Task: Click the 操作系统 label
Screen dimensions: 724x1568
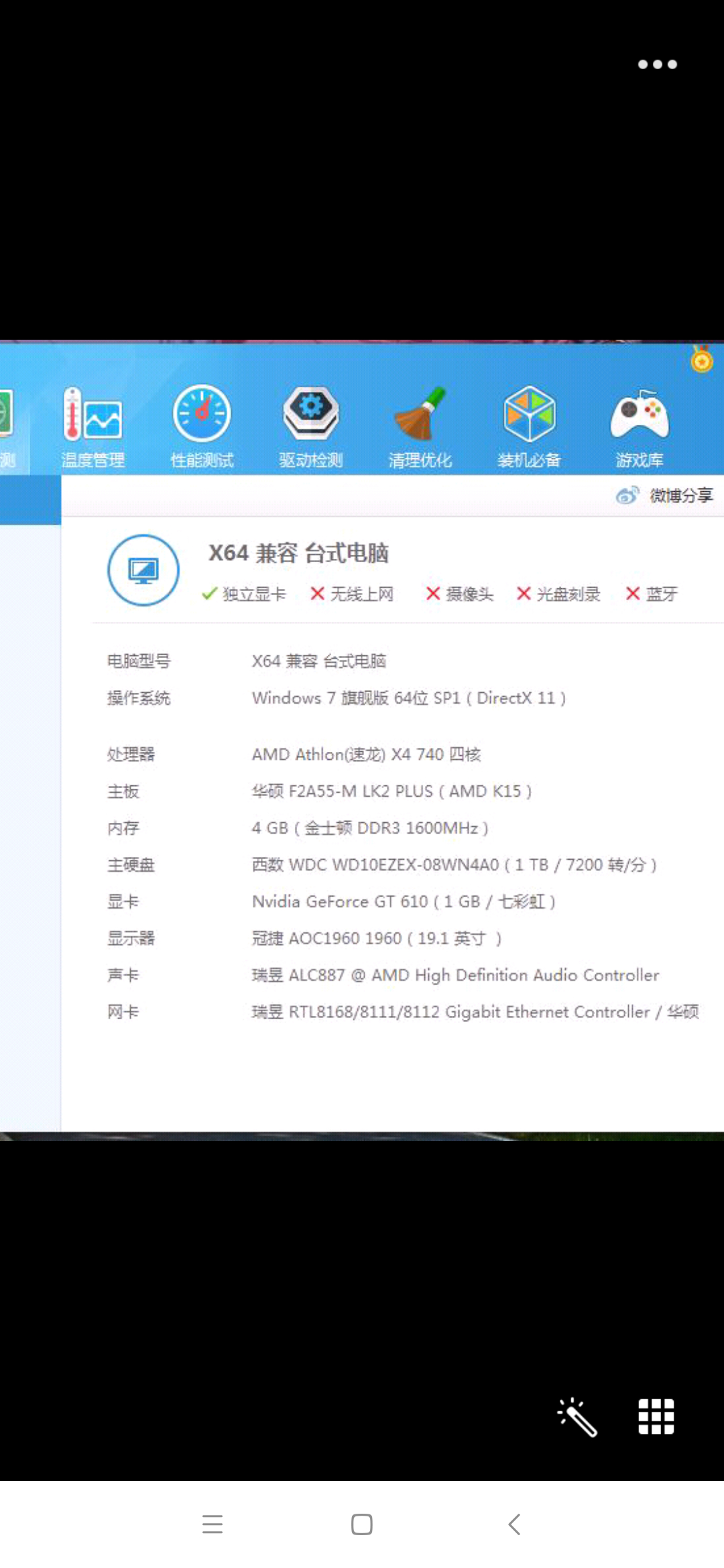Action: click(x=139, y=698)
